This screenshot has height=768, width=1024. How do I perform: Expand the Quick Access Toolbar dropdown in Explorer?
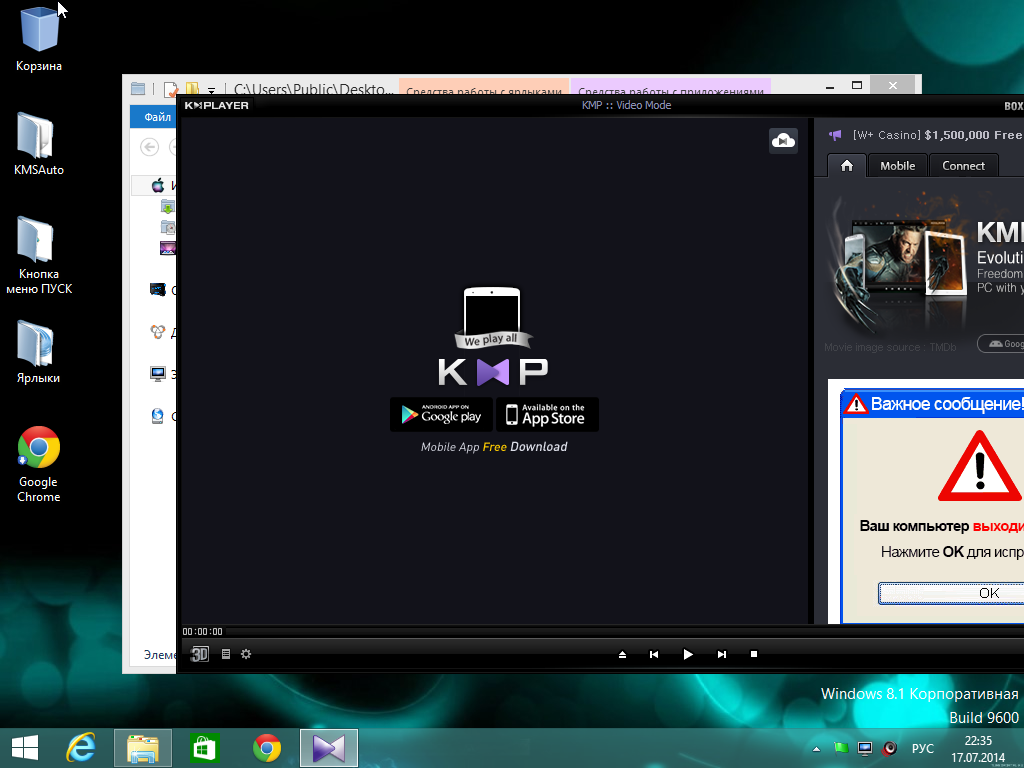(212, 90)
